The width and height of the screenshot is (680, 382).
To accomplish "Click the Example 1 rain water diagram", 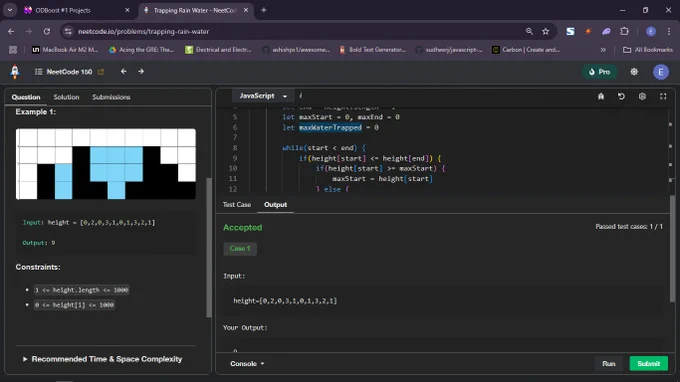I will tap(106, 164).
